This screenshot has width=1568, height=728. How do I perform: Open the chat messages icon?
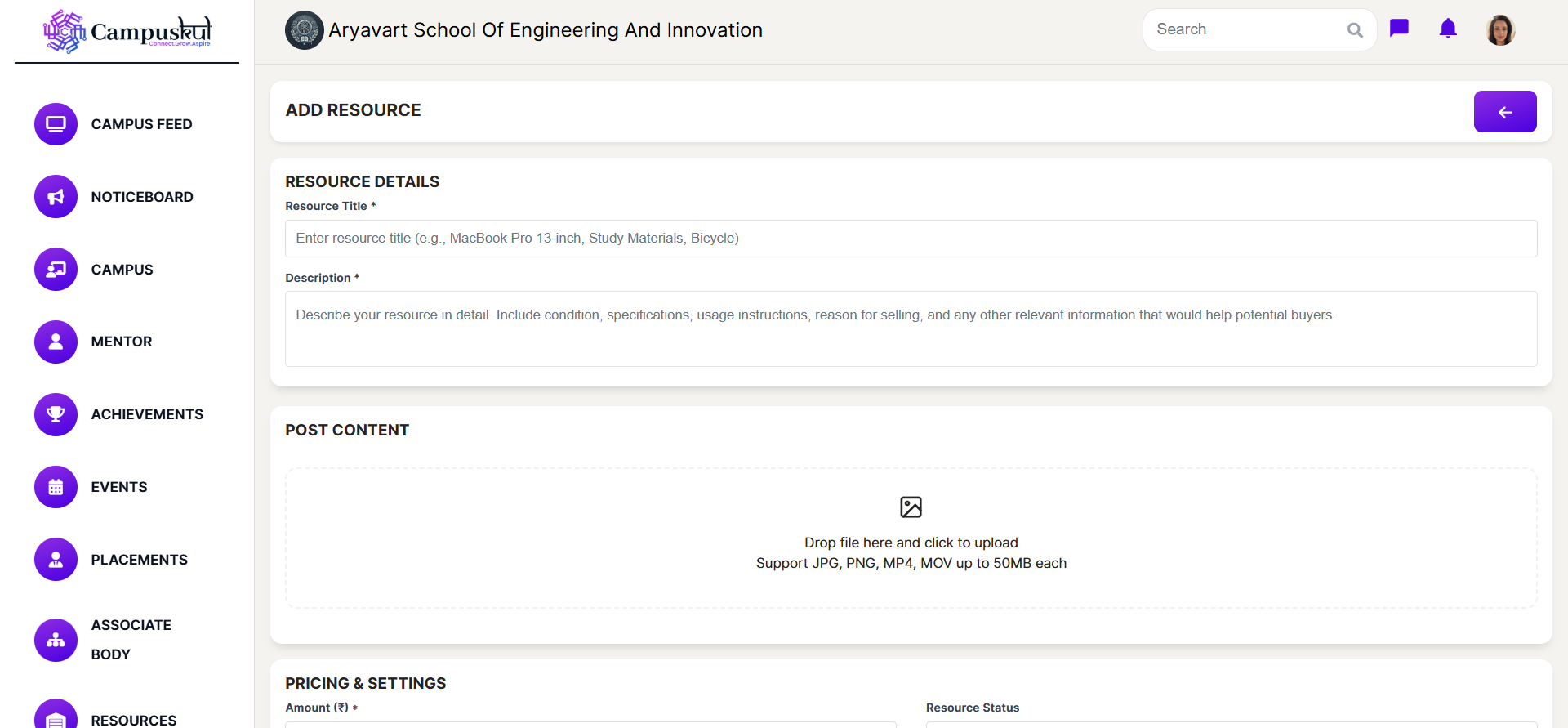1399,29
